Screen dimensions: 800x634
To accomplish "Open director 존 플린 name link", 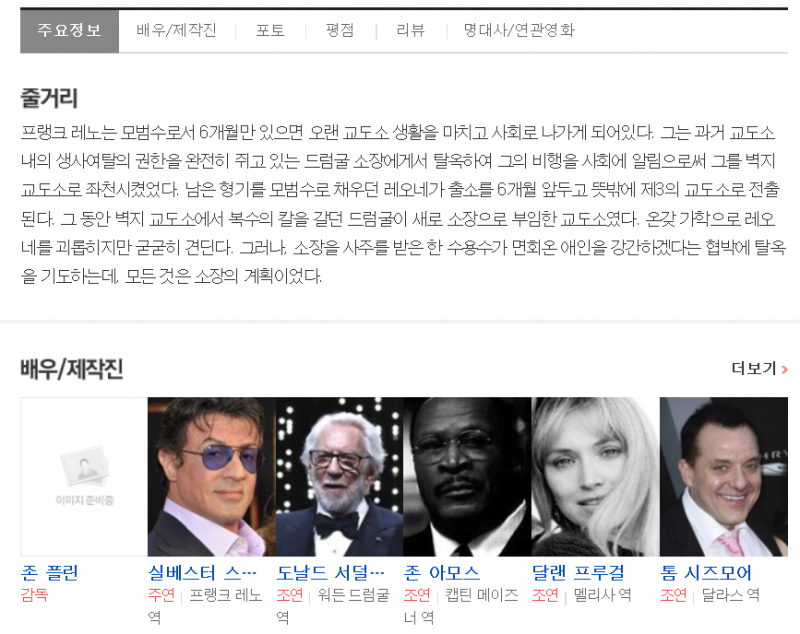I will (x=50, y=573).
